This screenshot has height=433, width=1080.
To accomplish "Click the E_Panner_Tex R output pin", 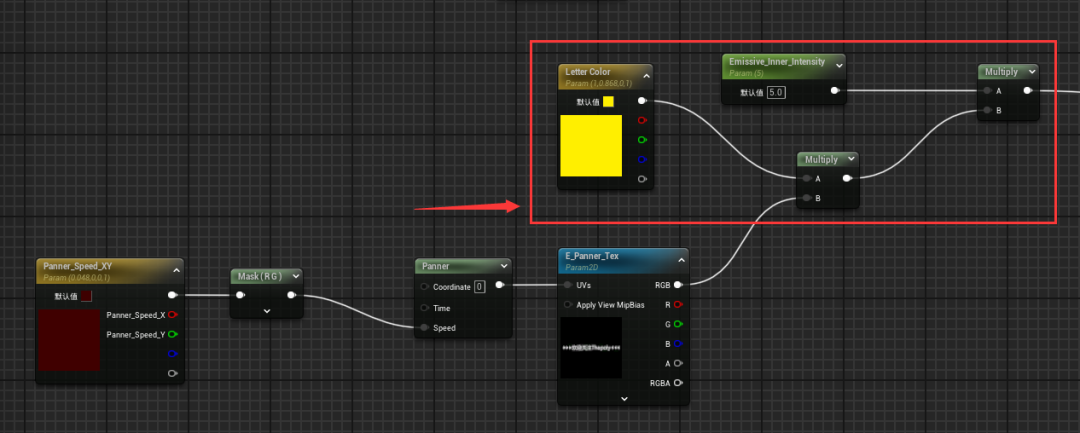I will pos(678,304).
